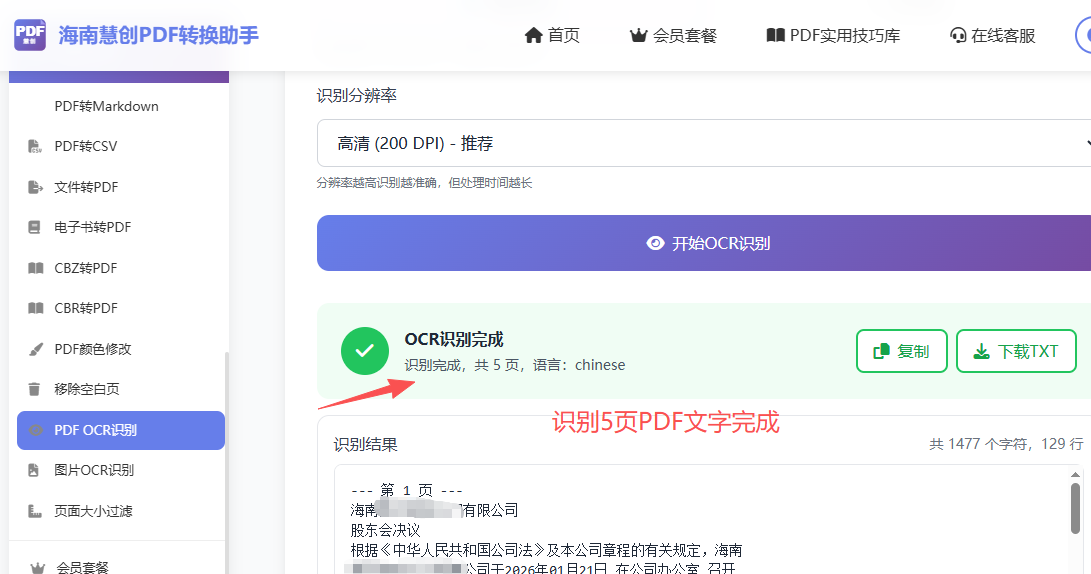Open PDF实用技巧库 in the header
This screenshot has height=574, width=1091.
[833, 35]
